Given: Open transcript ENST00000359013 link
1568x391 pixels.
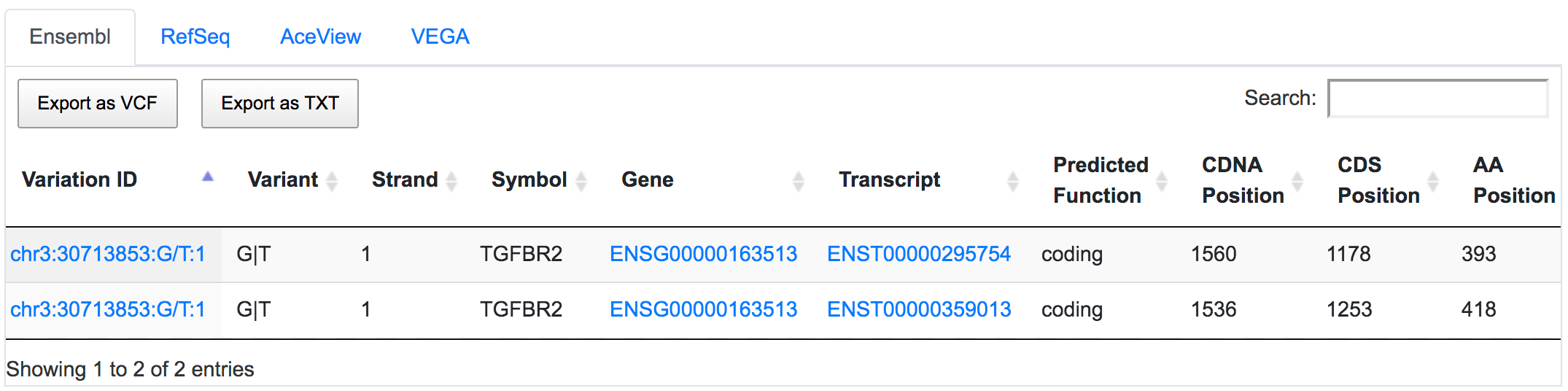Looking at the screenshot, I should [x=919, y=309].
